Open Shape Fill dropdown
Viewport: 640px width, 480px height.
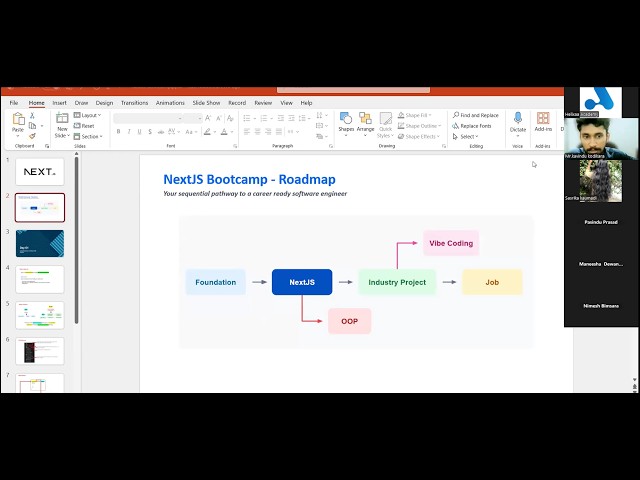coord(415,115)
